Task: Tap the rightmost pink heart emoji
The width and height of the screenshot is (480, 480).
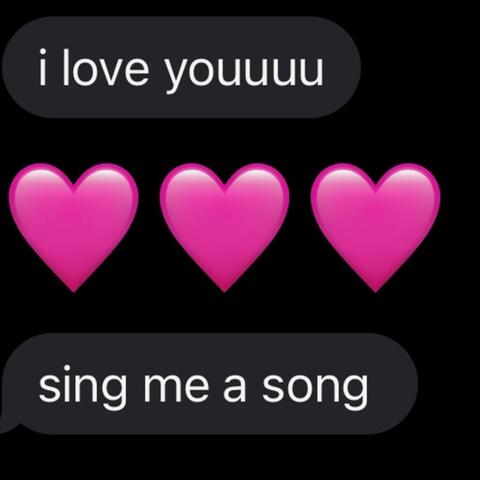Action: (375, 227)
